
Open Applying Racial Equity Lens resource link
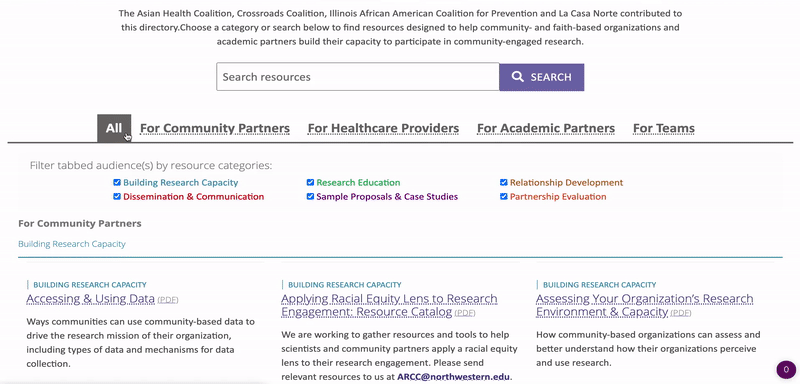(x=389, y=305)
